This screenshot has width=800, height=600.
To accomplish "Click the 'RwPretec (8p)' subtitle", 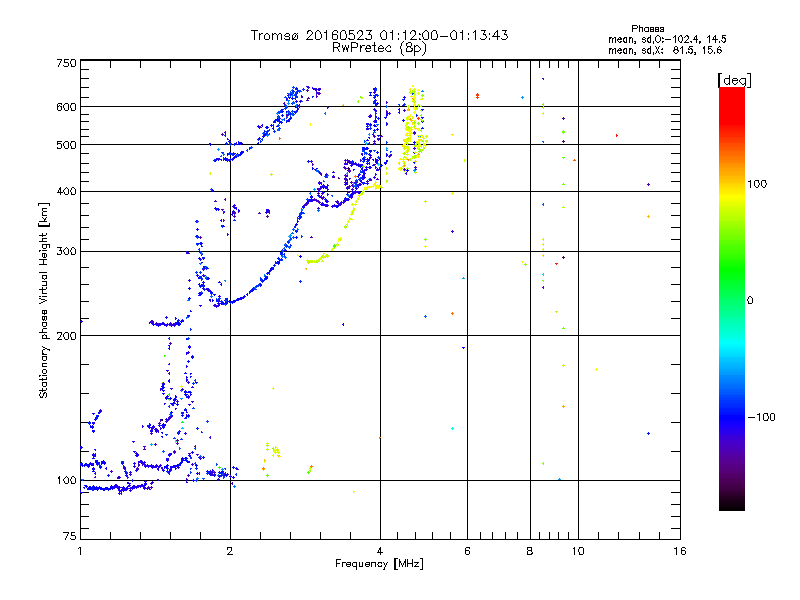I will pyautogui.click(x=379, y=48).
